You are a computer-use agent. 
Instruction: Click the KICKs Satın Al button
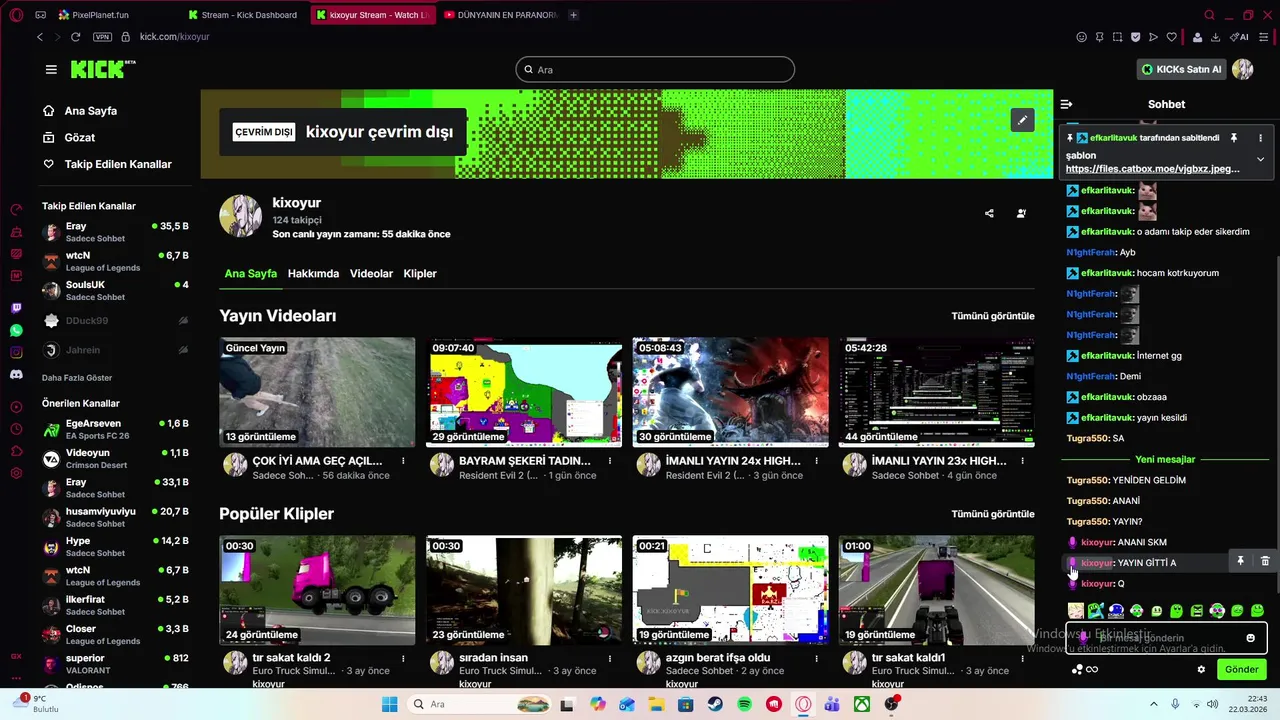tap(1181, 69)
